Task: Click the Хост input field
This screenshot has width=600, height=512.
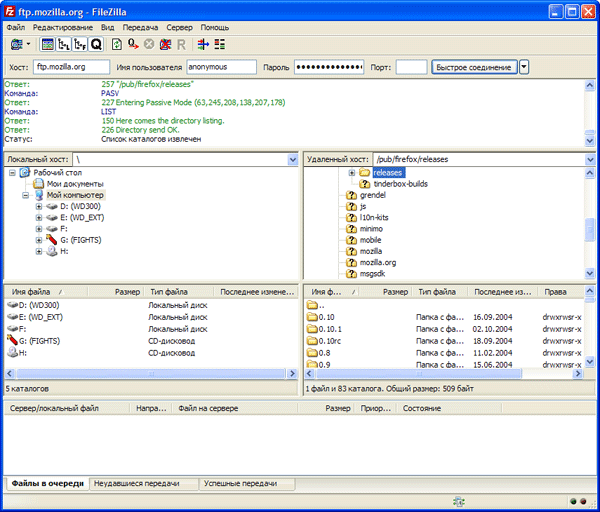Action: pyautogui.click(x=72, y=67)
